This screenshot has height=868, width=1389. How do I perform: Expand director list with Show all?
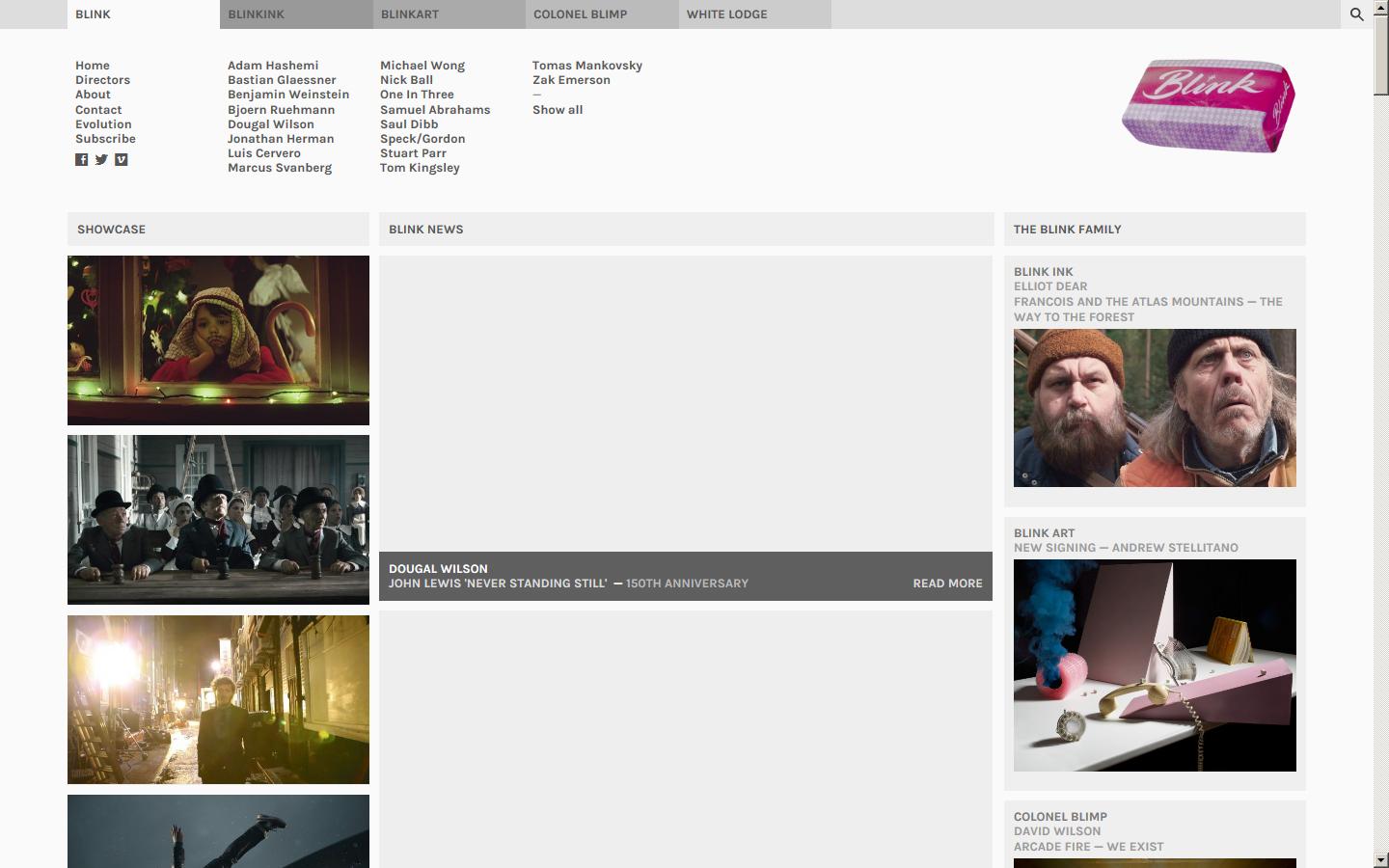click(x=558, y=110)
